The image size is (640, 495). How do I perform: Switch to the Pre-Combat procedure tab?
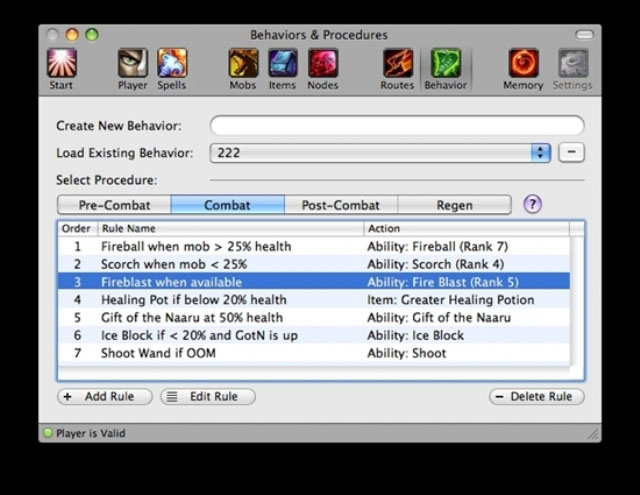click(113, 205)
